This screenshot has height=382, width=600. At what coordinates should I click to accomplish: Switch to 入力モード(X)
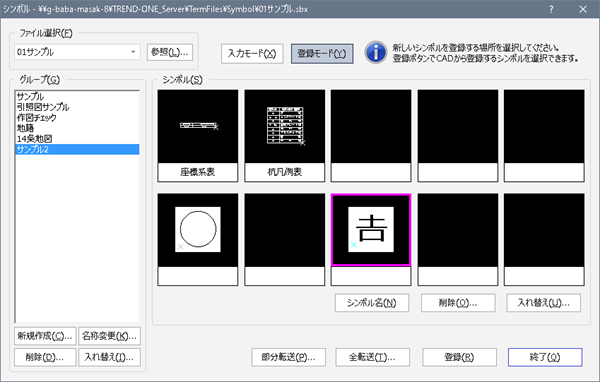(x=252, y=53)
